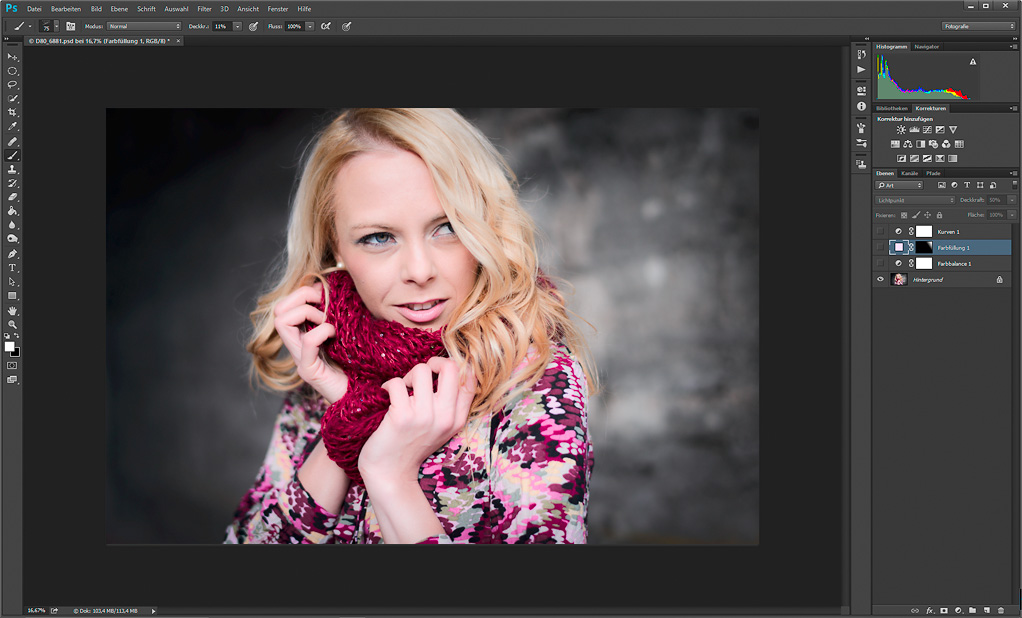Select the Farbfüllung 1 layer mask thumbnail

(924, 248)
